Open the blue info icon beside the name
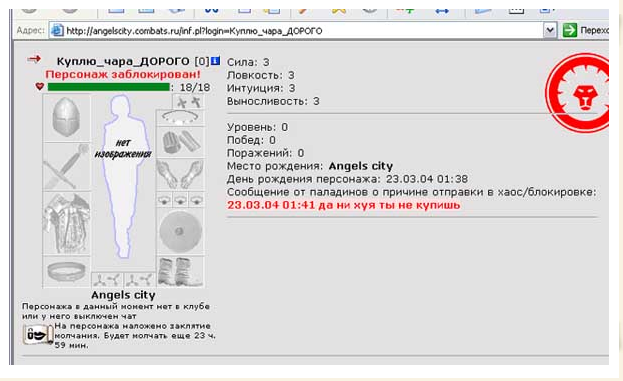Viewport: 623px width, 381px height. 215,61
